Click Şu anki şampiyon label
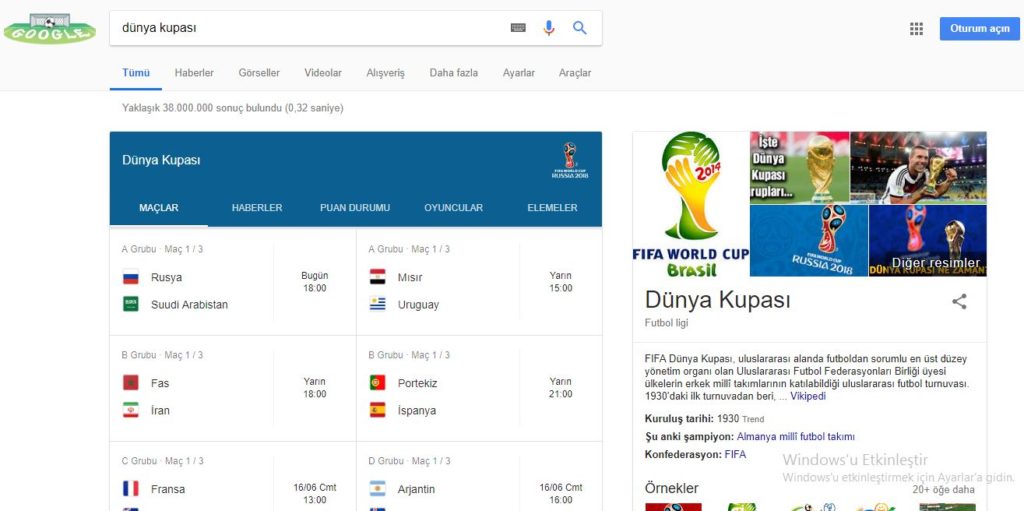The height and width of the screenshot is (511, 1024). tap(690, 437)
